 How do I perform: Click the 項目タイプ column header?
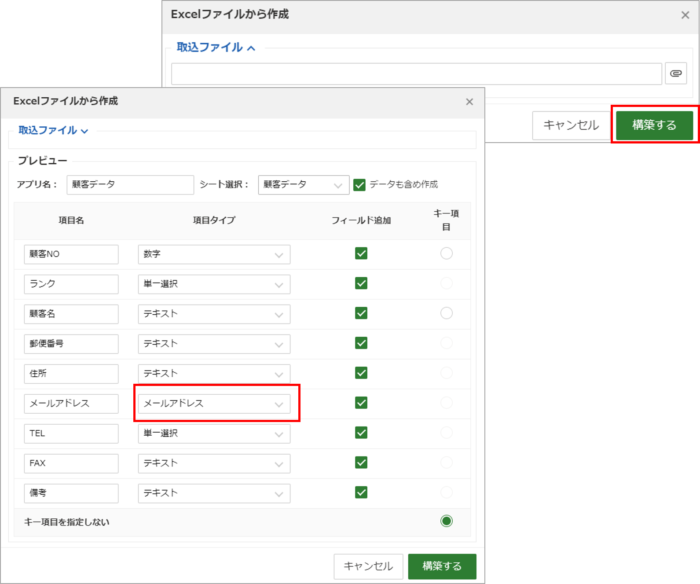coord(214,220)
